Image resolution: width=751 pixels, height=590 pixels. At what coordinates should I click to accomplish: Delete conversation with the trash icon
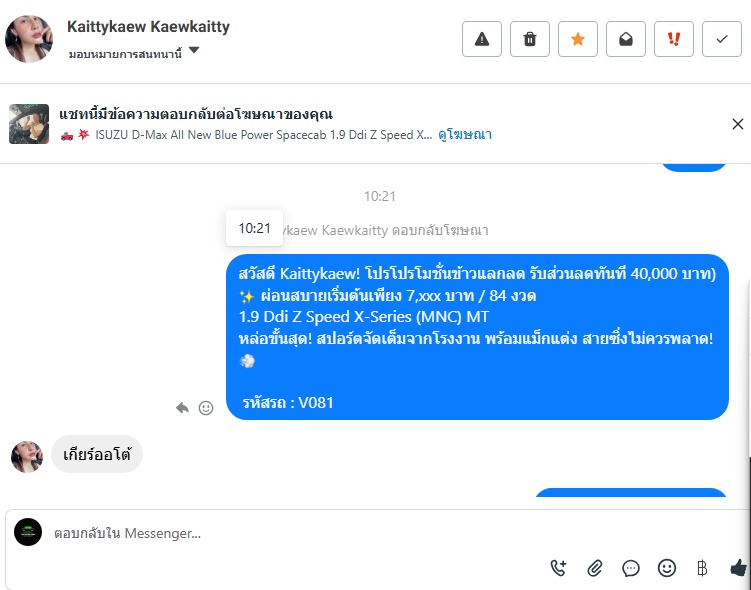(x=530, y=39)
